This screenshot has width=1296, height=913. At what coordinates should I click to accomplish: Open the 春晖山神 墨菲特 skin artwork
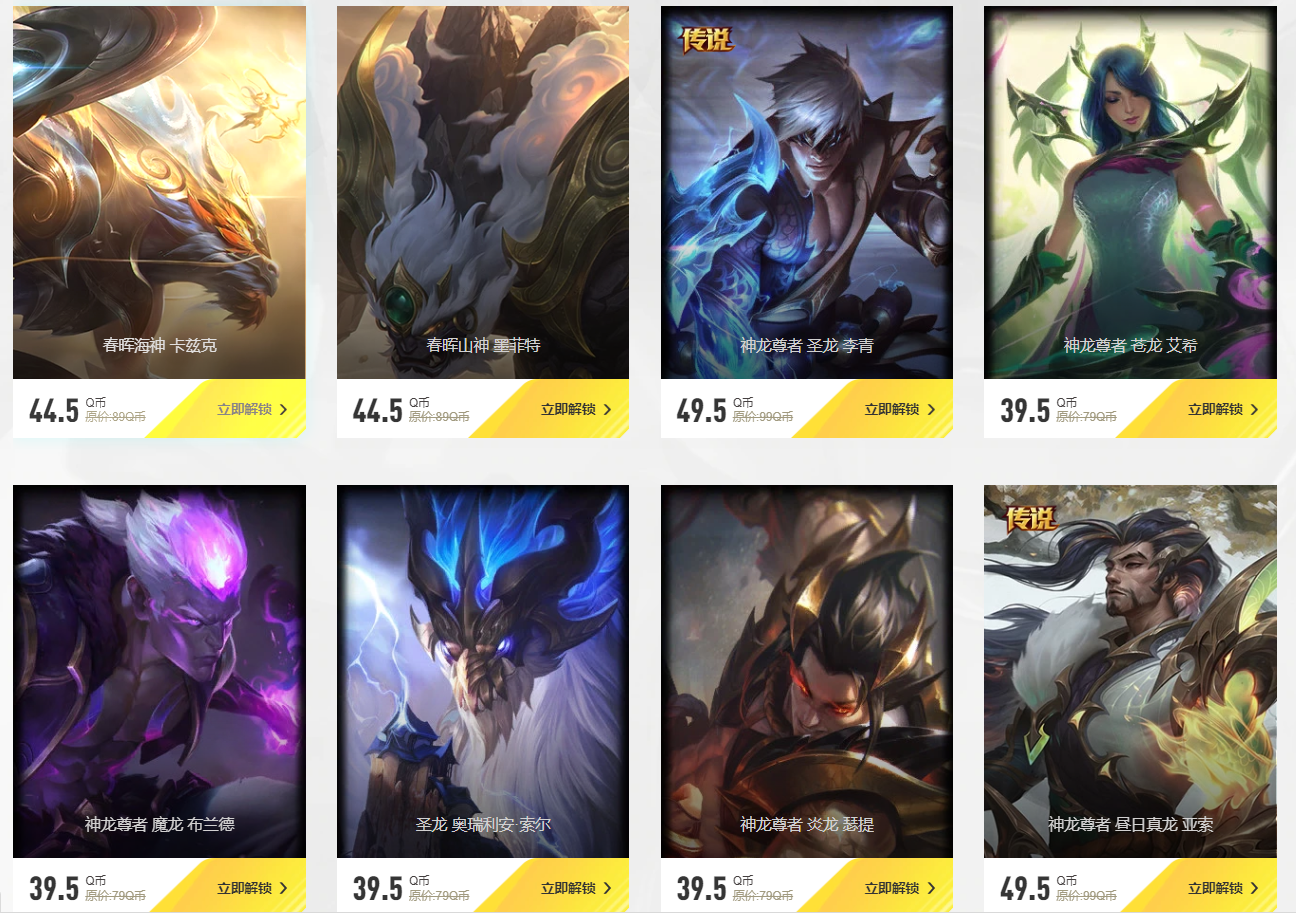[483, 192]
